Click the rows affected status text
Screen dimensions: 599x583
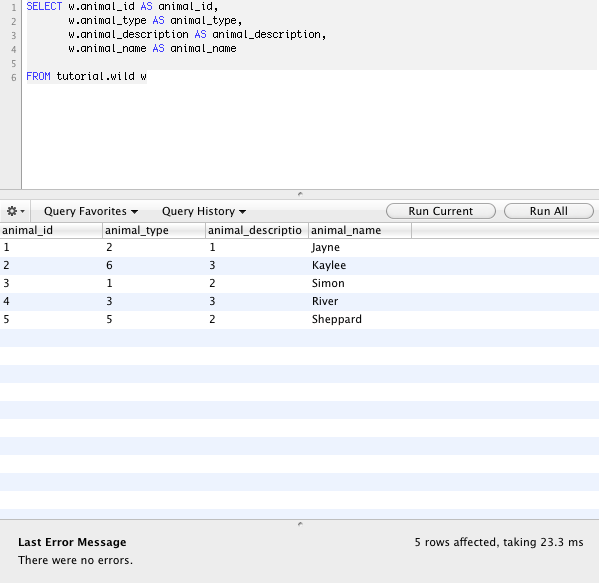tap(499, 542)
